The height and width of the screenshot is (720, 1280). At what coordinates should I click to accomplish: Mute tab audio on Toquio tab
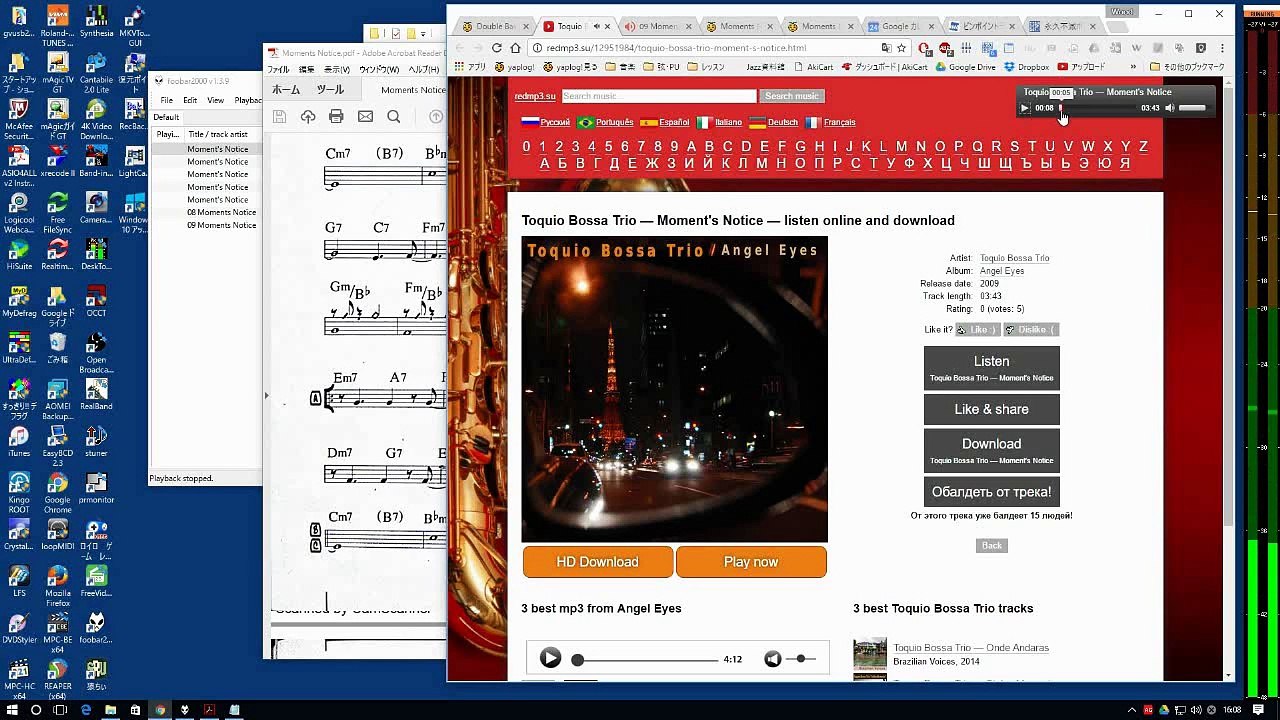597,26
